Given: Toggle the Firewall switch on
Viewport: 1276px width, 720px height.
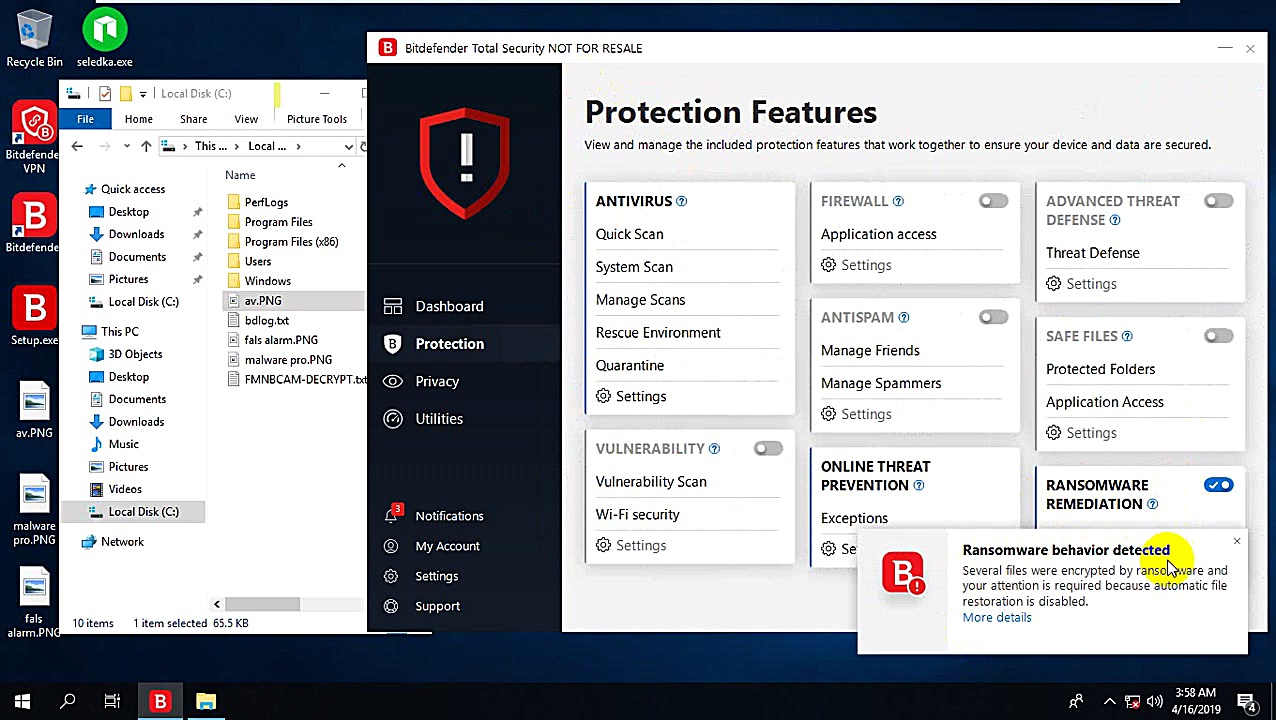Looking at the screenshot, I should click(x=993, y=201).
